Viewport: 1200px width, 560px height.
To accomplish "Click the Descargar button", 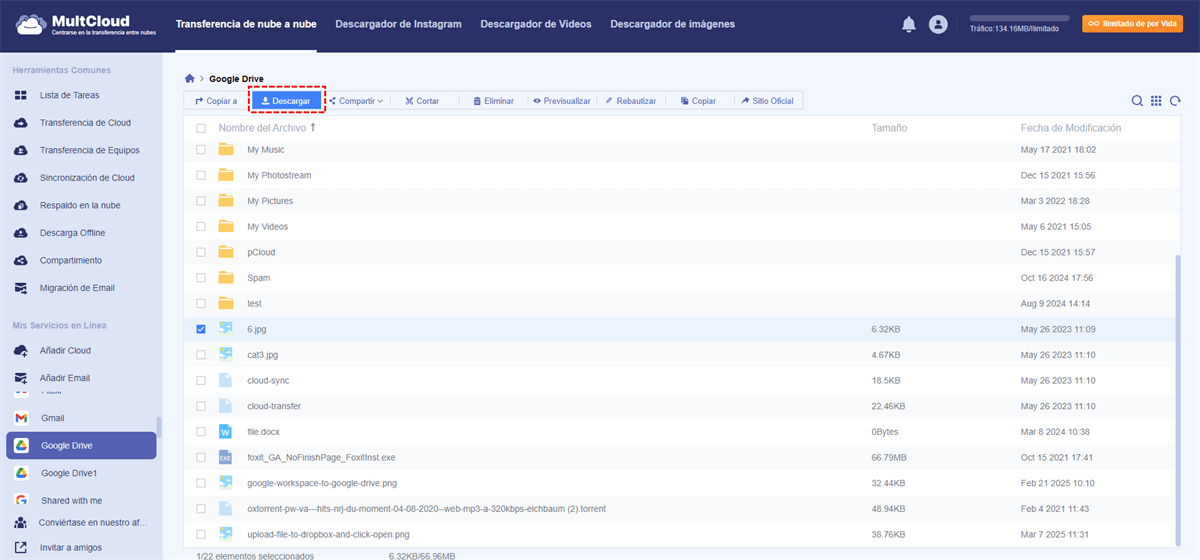I will point(286,101).
